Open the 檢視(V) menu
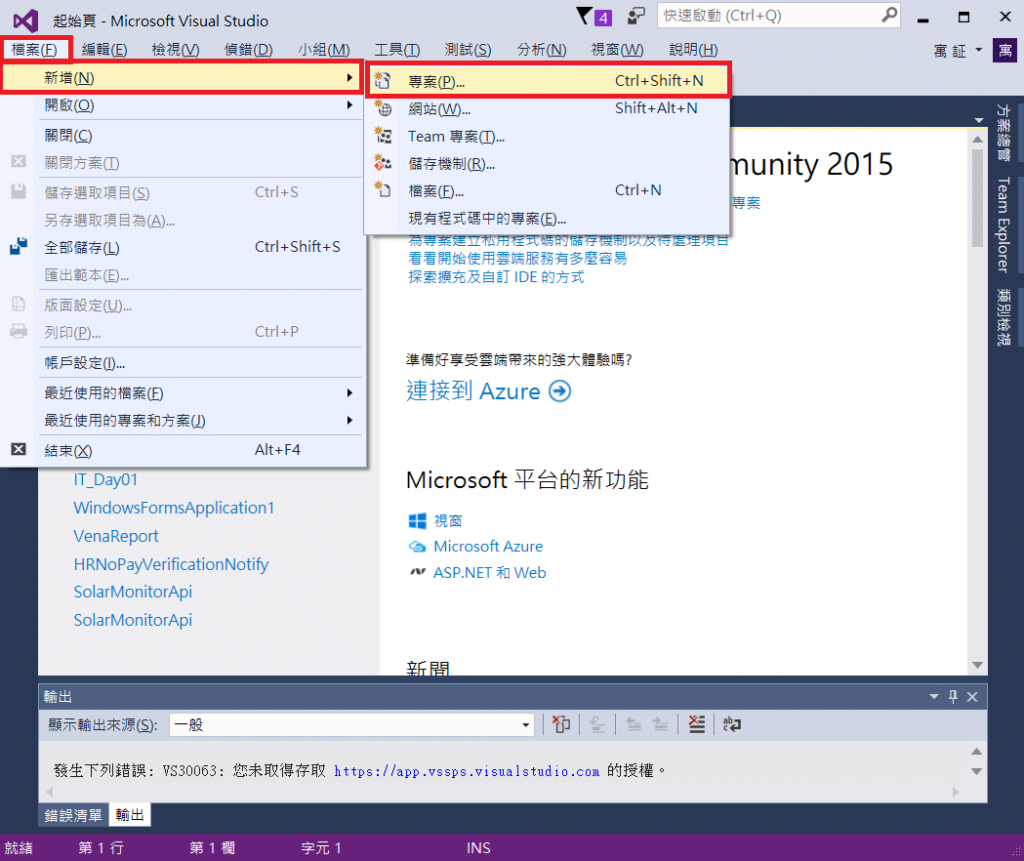 tap(175, 50)
